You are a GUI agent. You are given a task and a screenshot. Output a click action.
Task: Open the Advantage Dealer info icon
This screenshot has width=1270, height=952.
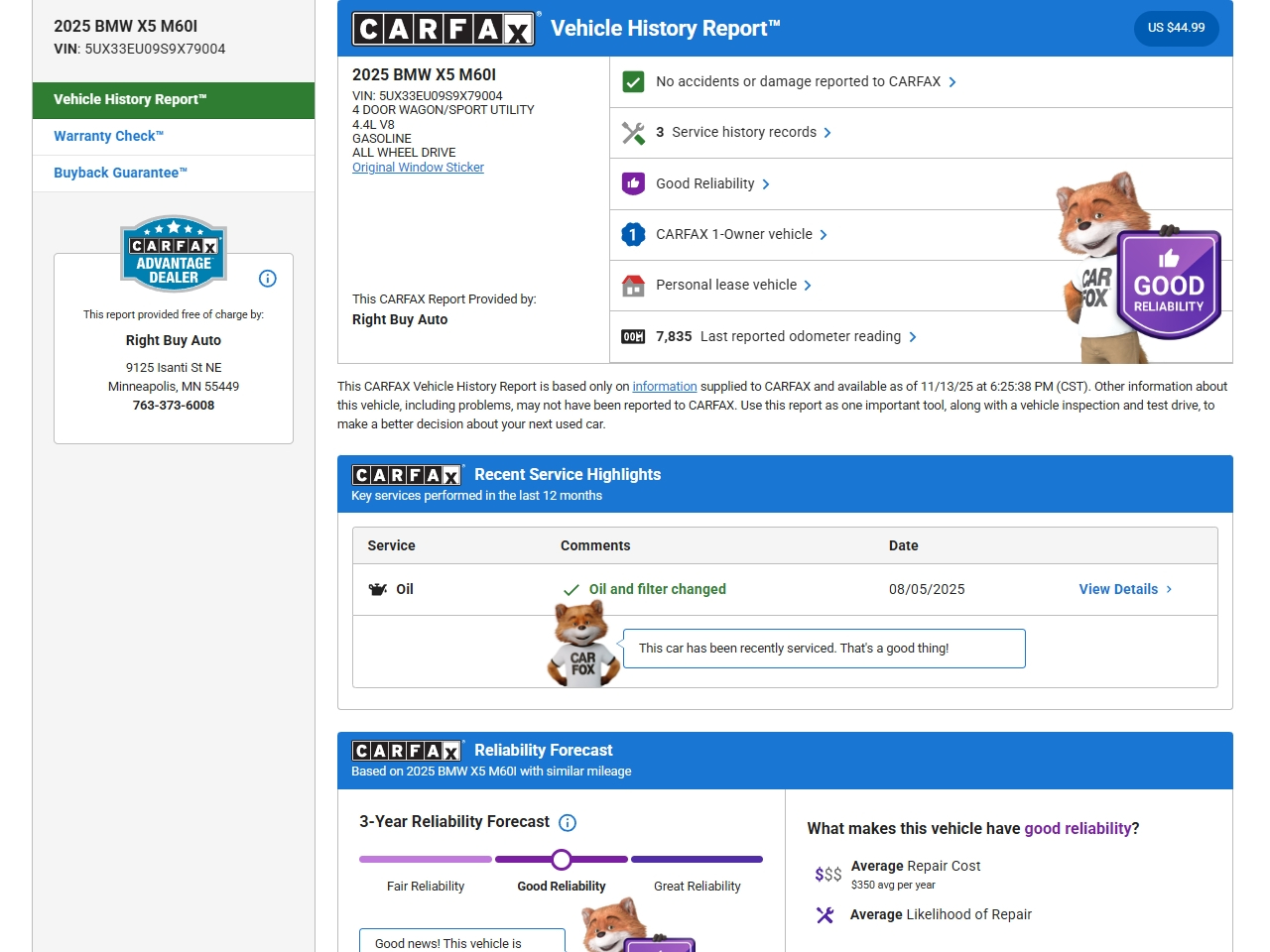click(268, 279)
